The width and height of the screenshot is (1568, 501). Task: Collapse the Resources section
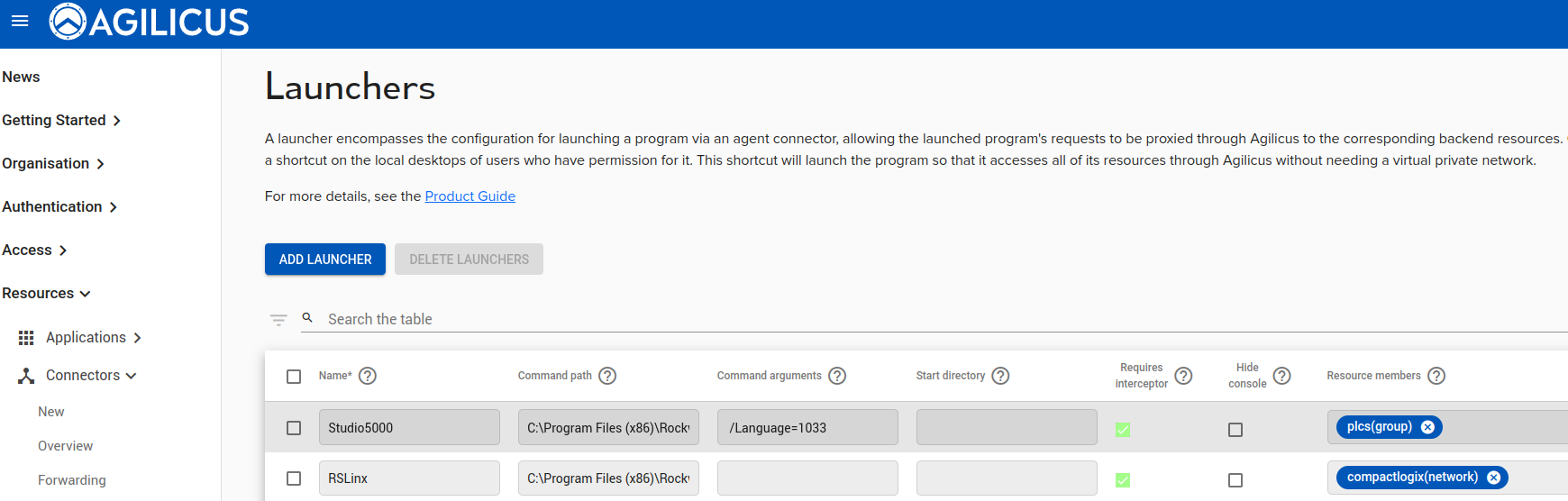pos(47,293)
